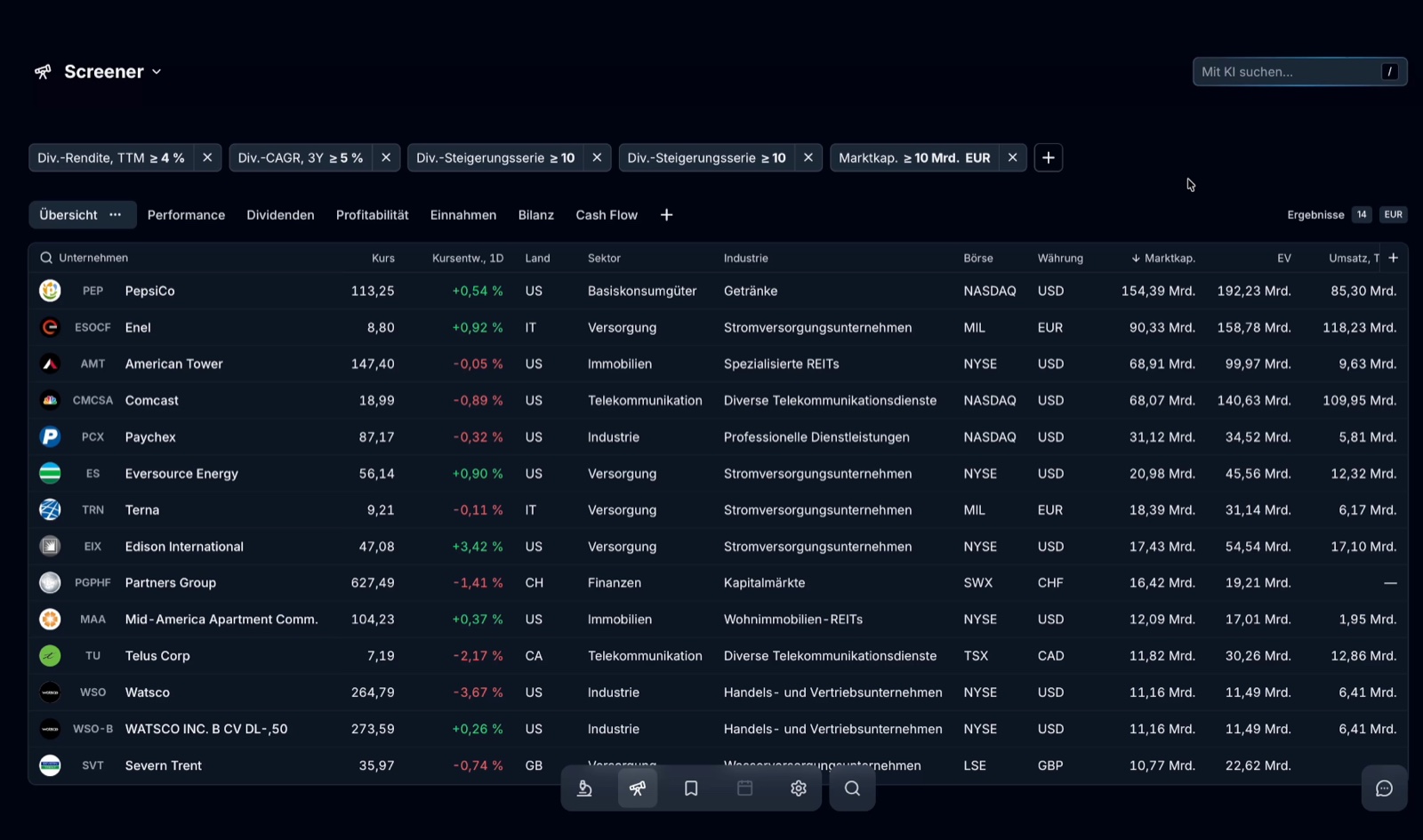This screenshot has height=840, width=1423.
Task: Remove the first Div.-Steigerungsserie filter
Action: tap(597, 157)
